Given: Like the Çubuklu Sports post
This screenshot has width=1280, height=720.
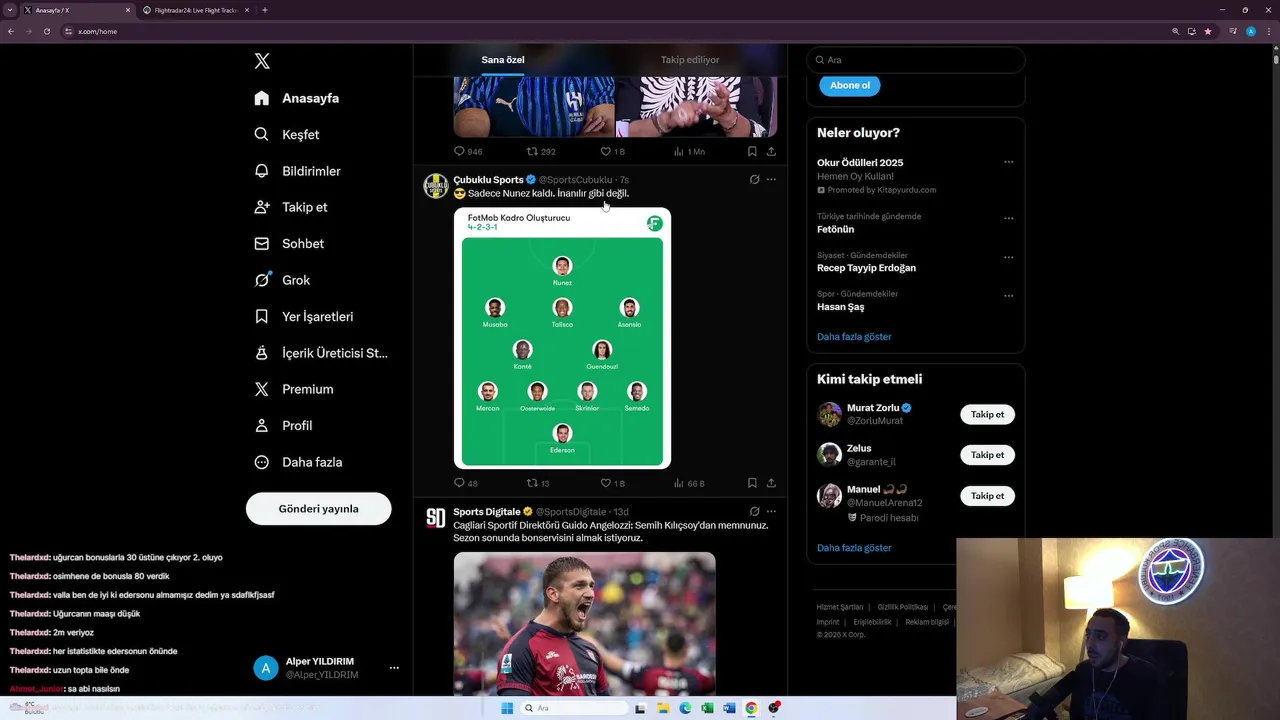Looking at the screenshot, I should point(605,483).
